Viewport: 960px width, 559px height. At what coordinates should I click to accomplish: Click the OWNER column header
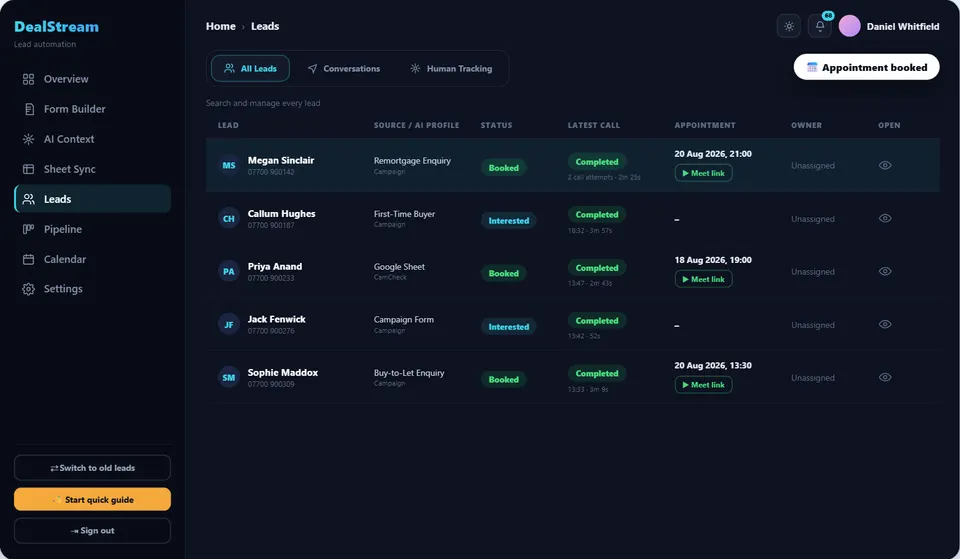coord(806,125)
